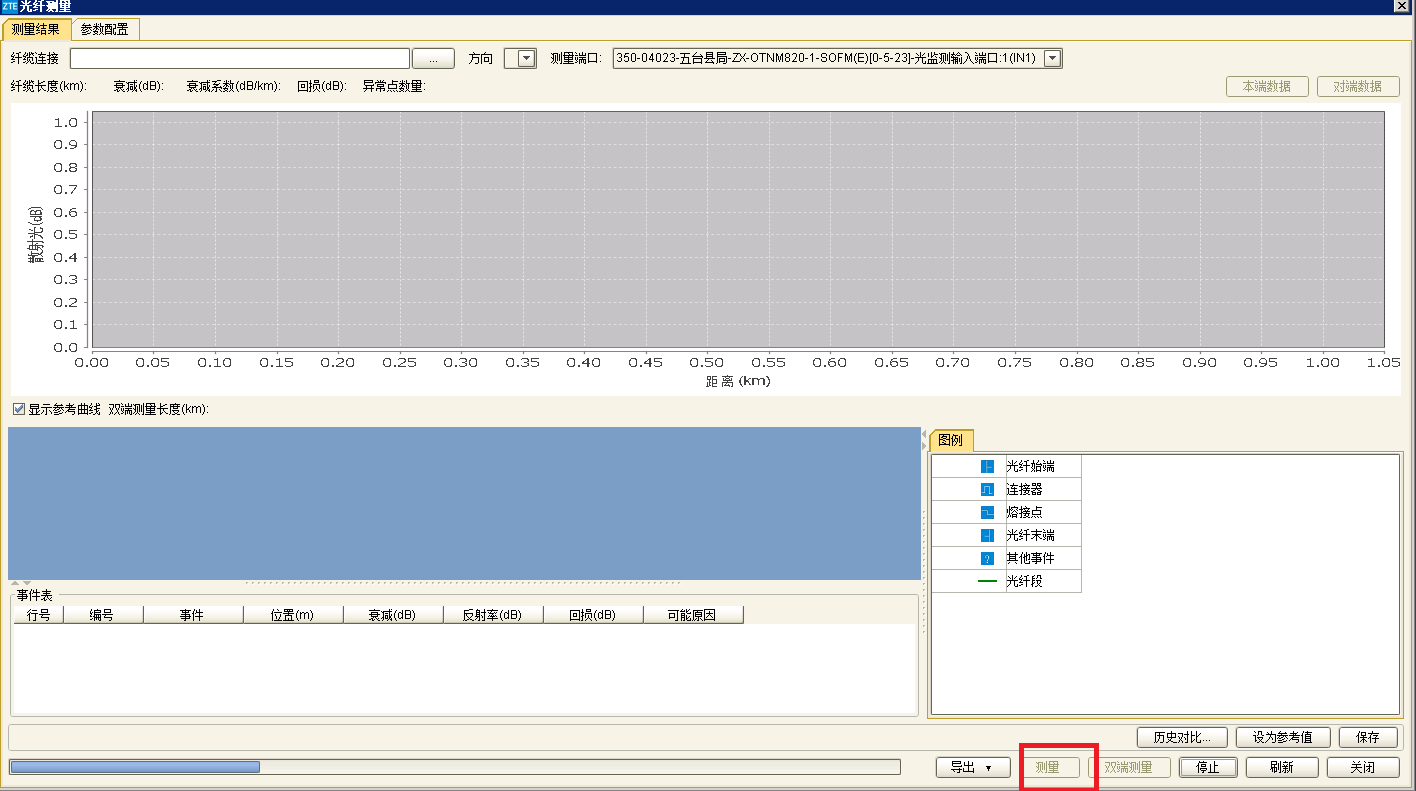Image resolution: width=1416 pixels, height=791 pixels.
Task: Click the 熔接点 legend icon
Action: (x=987, y=512)
